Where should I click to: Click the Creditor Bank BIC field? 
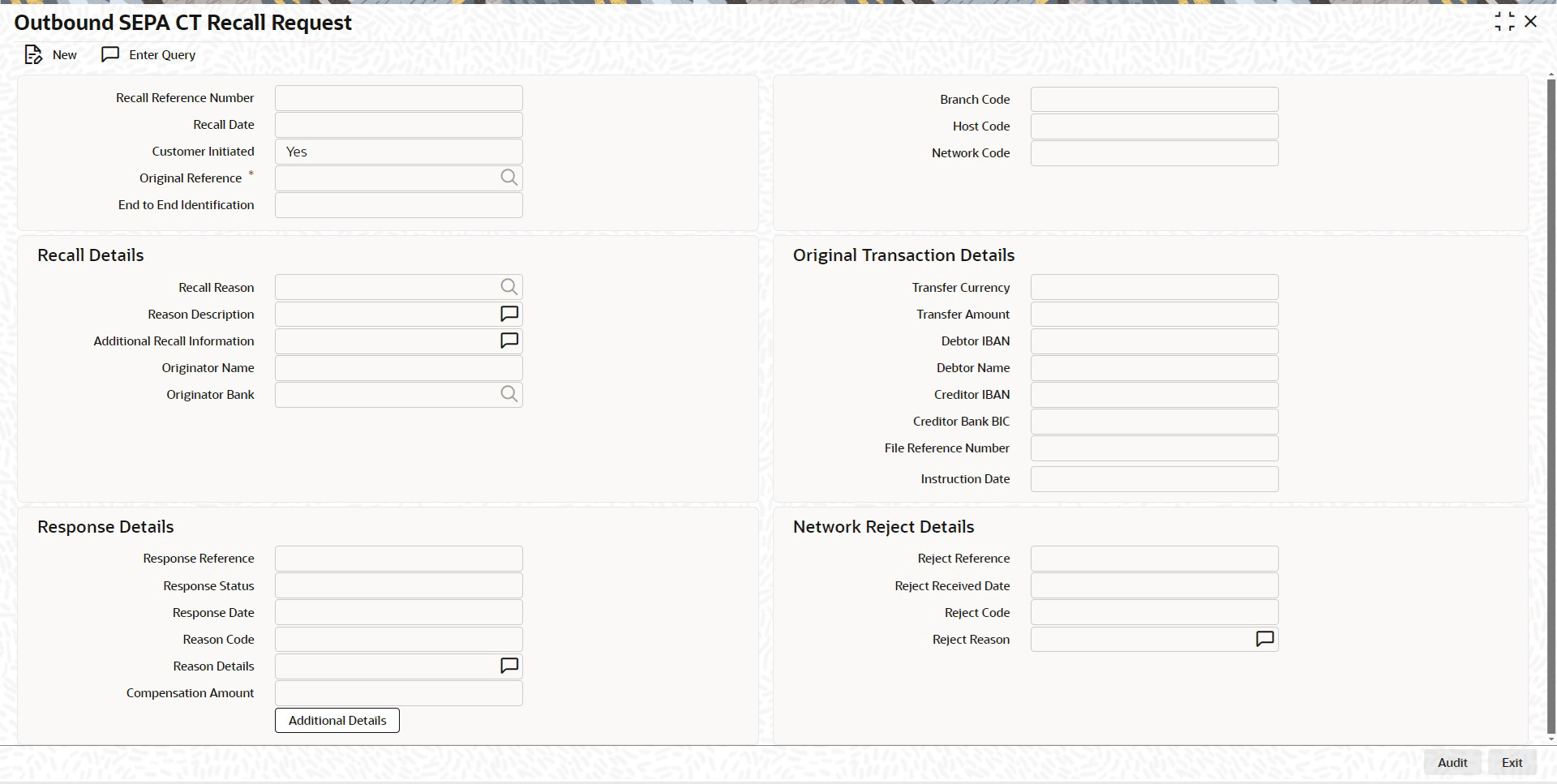pos(1155,422)
